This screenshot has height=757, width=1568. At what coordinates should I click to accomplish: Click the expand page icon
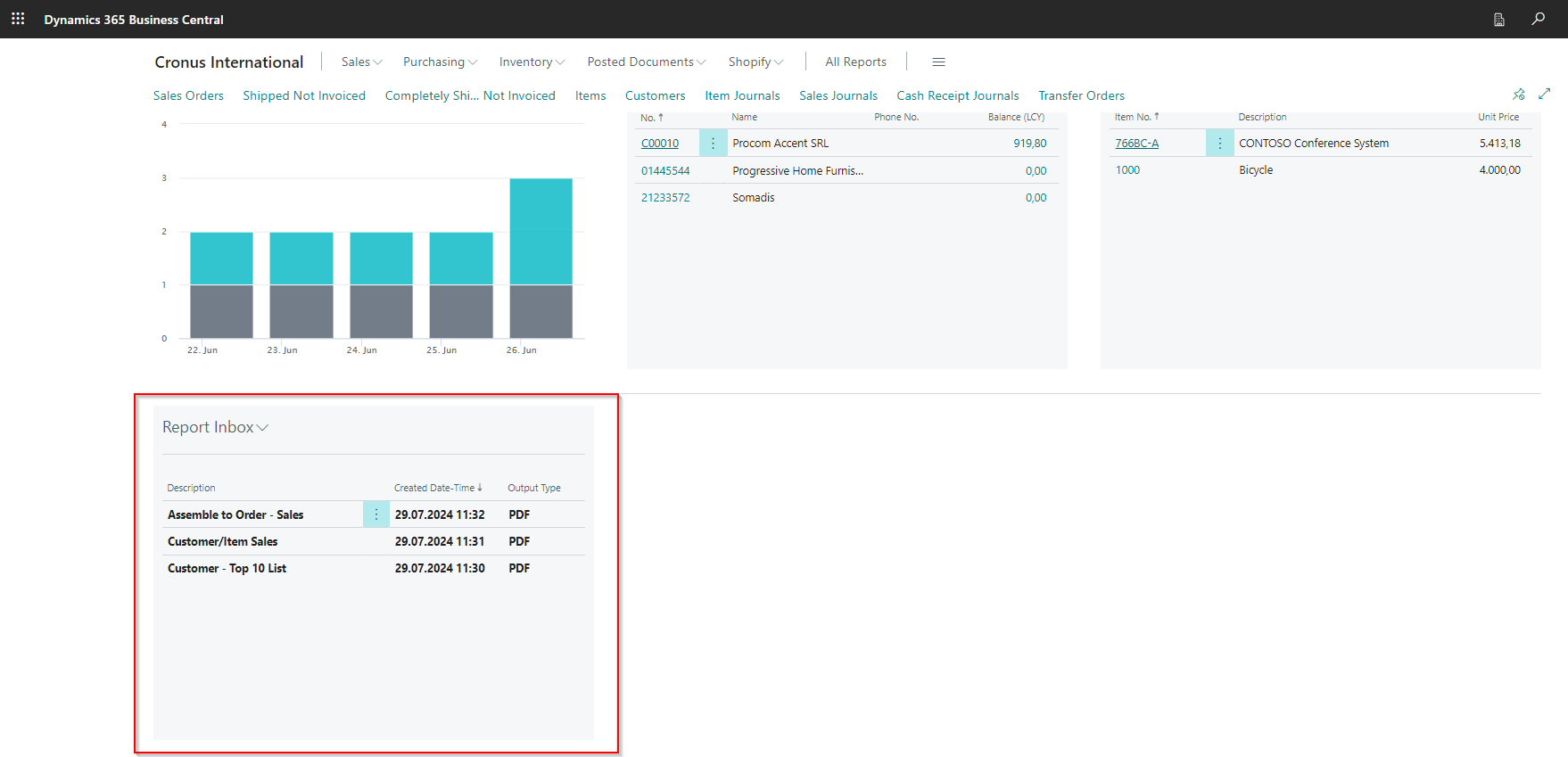point(1545,94)
